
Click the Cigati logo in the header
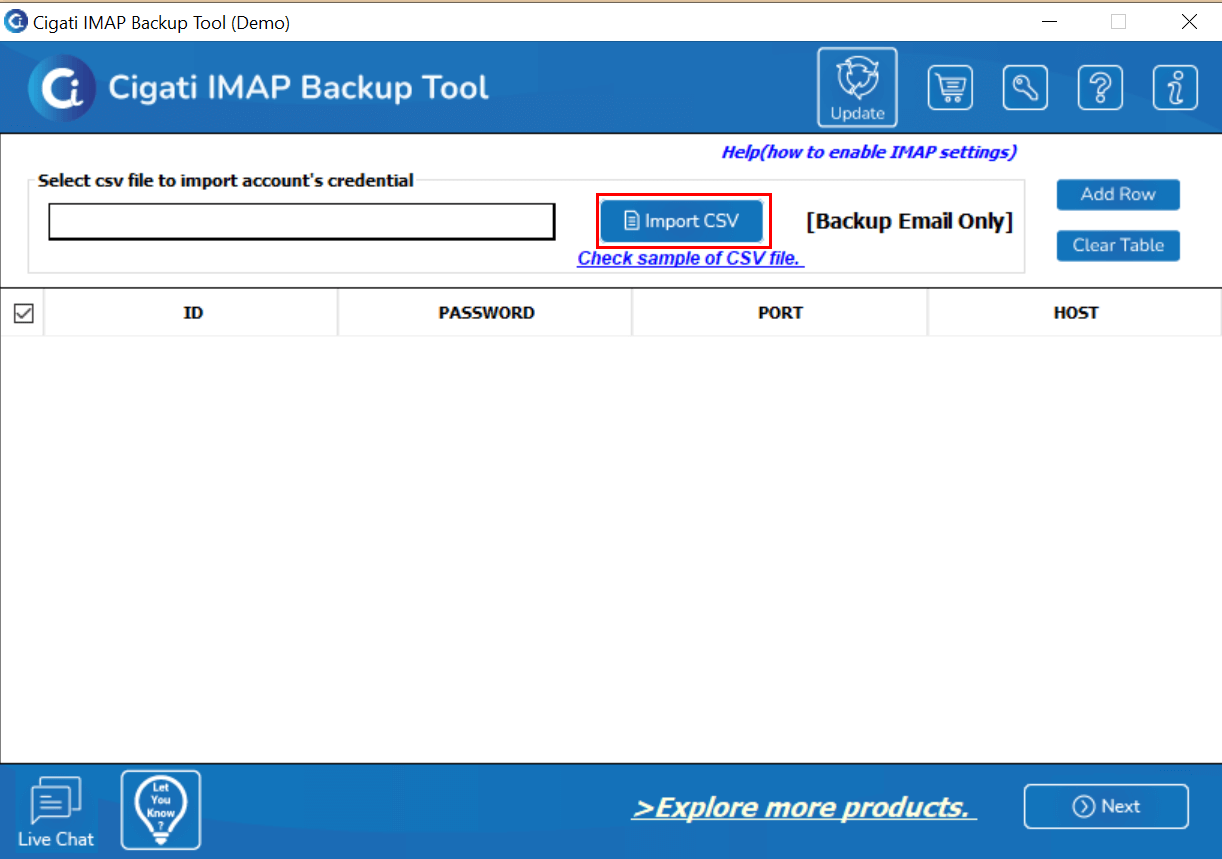click(x=62, y=88)
